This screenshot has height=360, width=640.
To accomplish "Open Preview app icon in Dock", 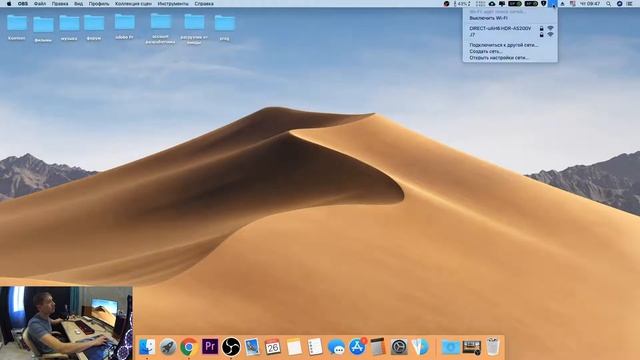I will [252, 347].
